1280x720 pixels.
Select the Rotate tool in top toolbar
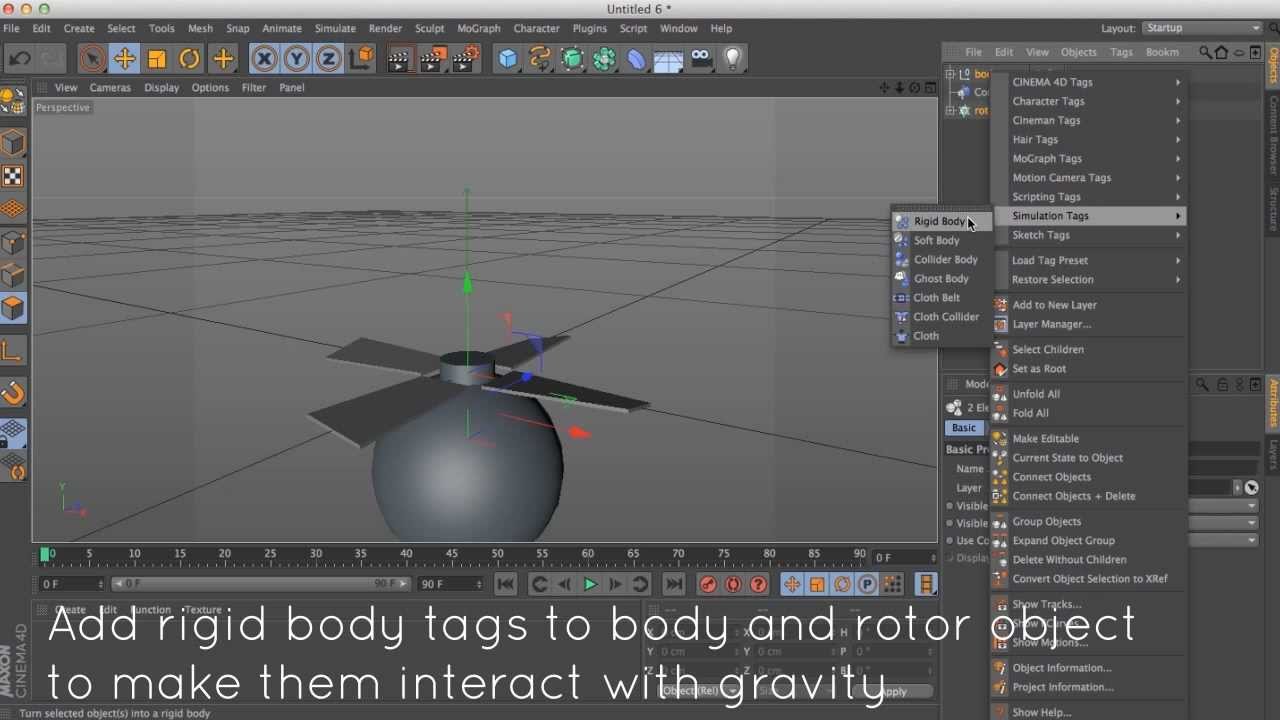190,59
